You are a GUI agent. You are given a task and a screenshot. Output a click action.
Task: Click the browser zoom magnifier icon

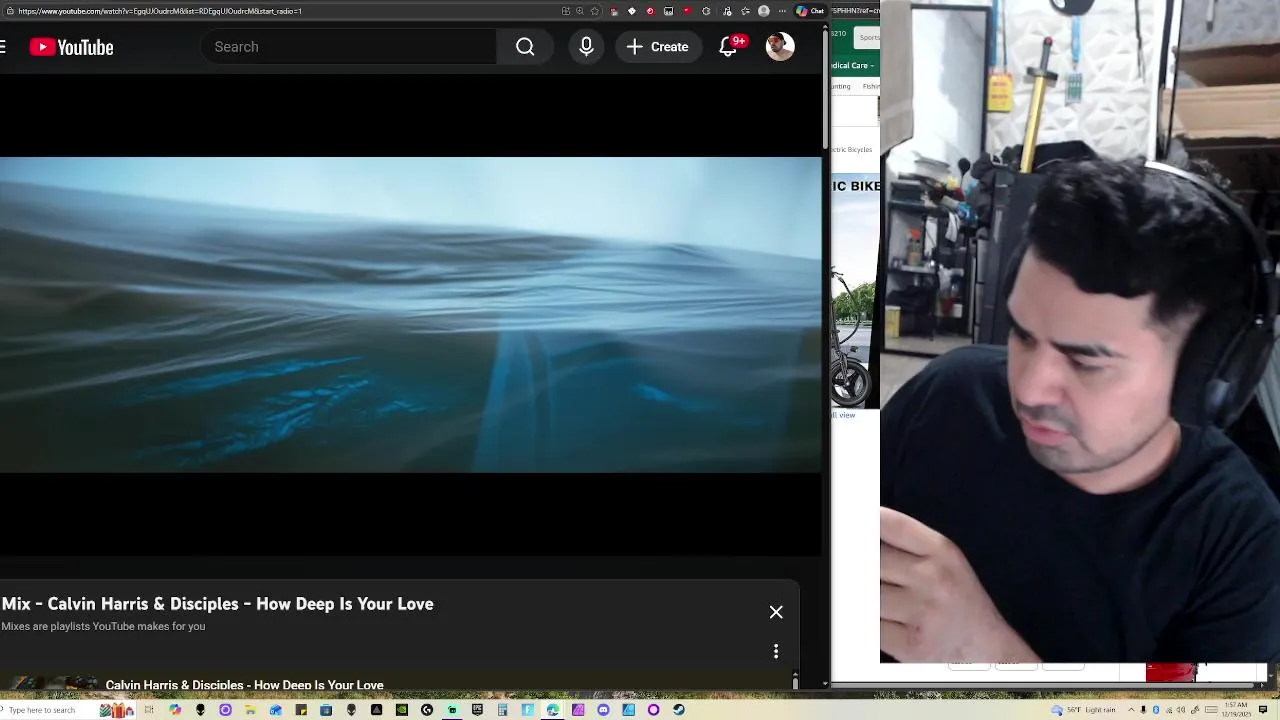coord(580,11)
